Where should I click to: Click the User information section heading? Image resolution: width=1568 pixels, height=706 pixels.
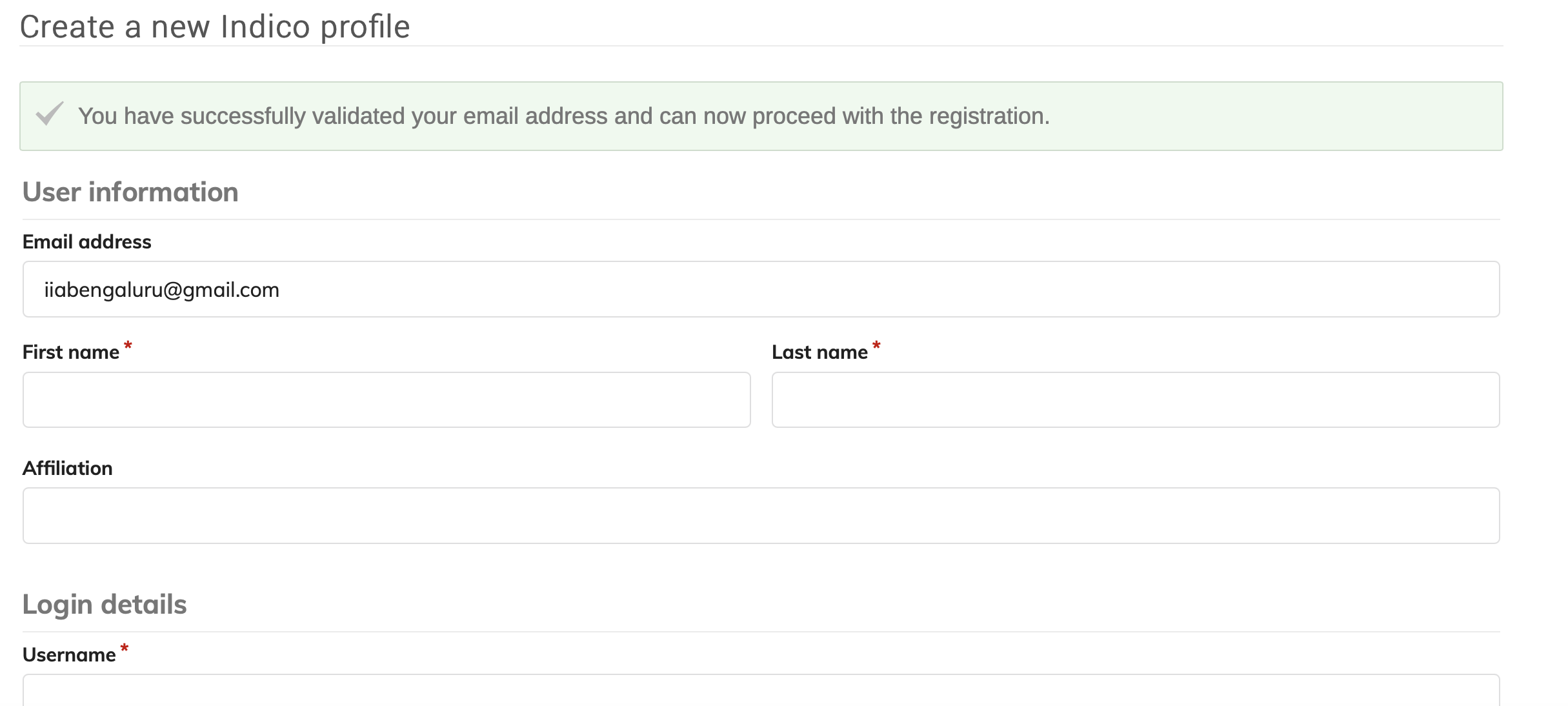(x=130, y=192)
